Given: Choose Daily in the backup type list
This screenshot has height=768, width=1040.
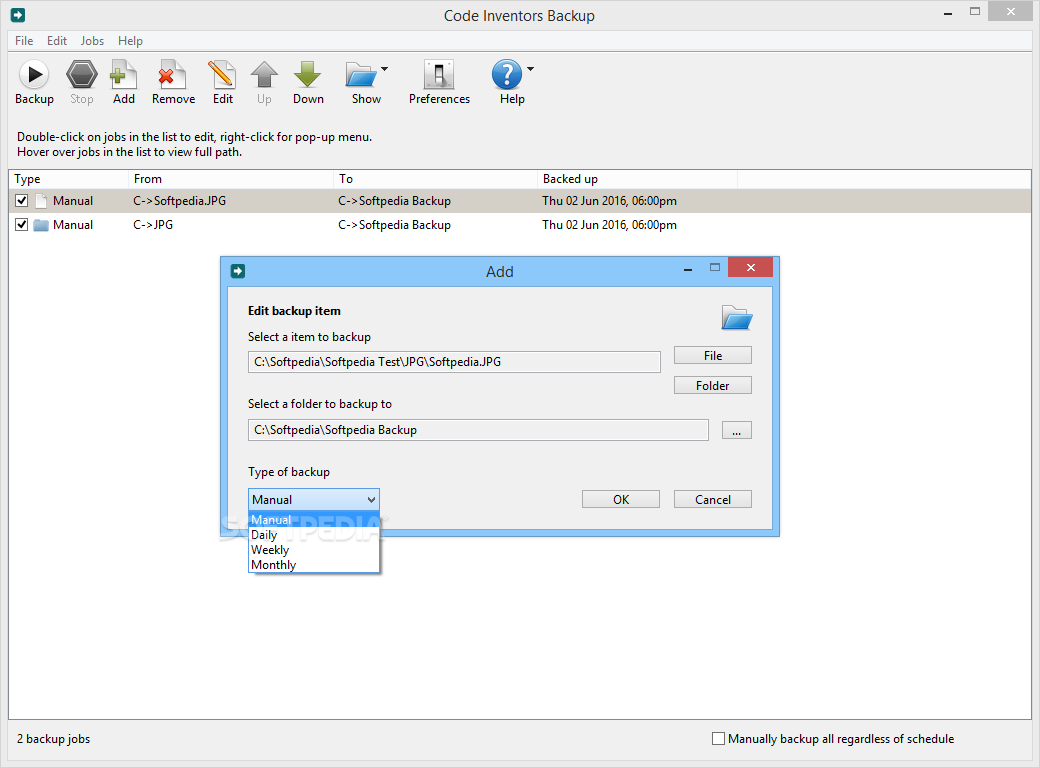Looking at the screenshot, I should point(314,535).
